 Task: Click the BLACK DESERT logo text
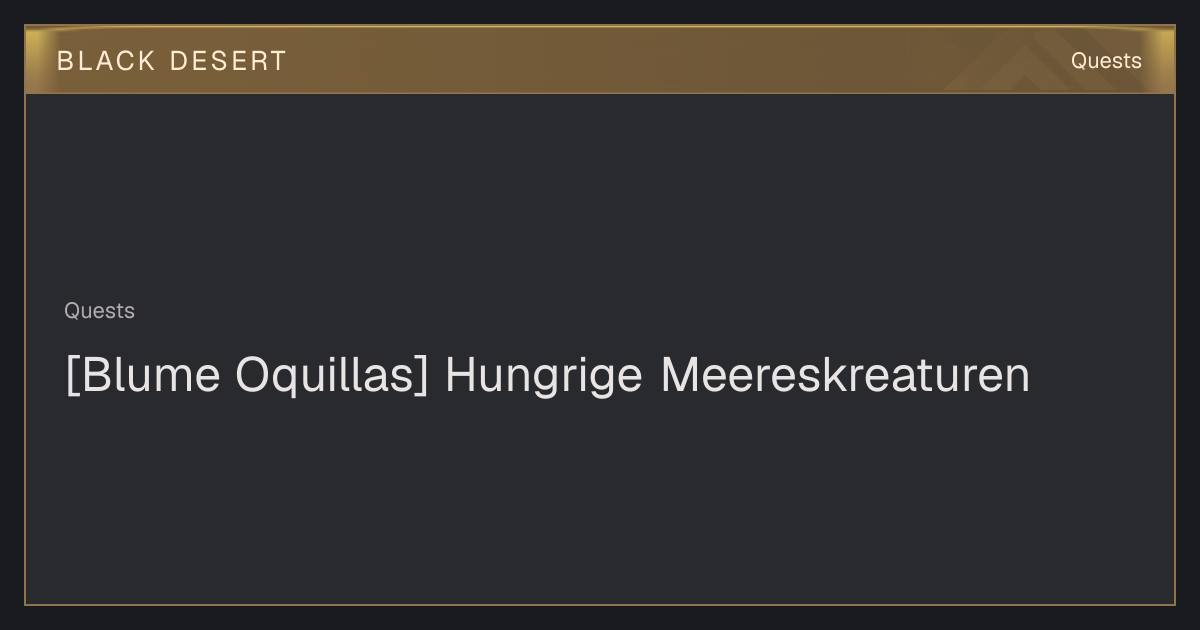172,61
